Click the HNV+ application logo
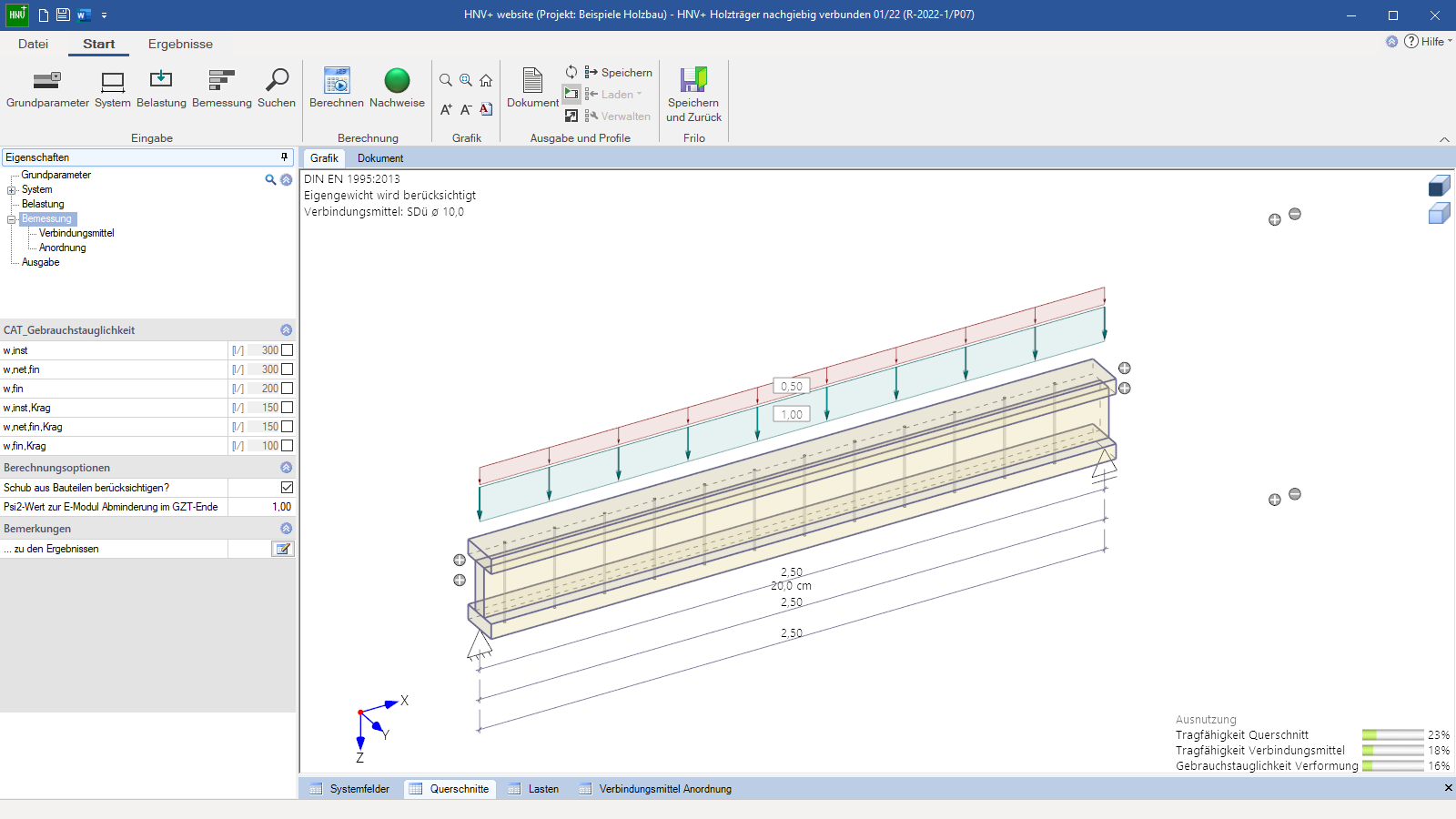 point(17,15)
